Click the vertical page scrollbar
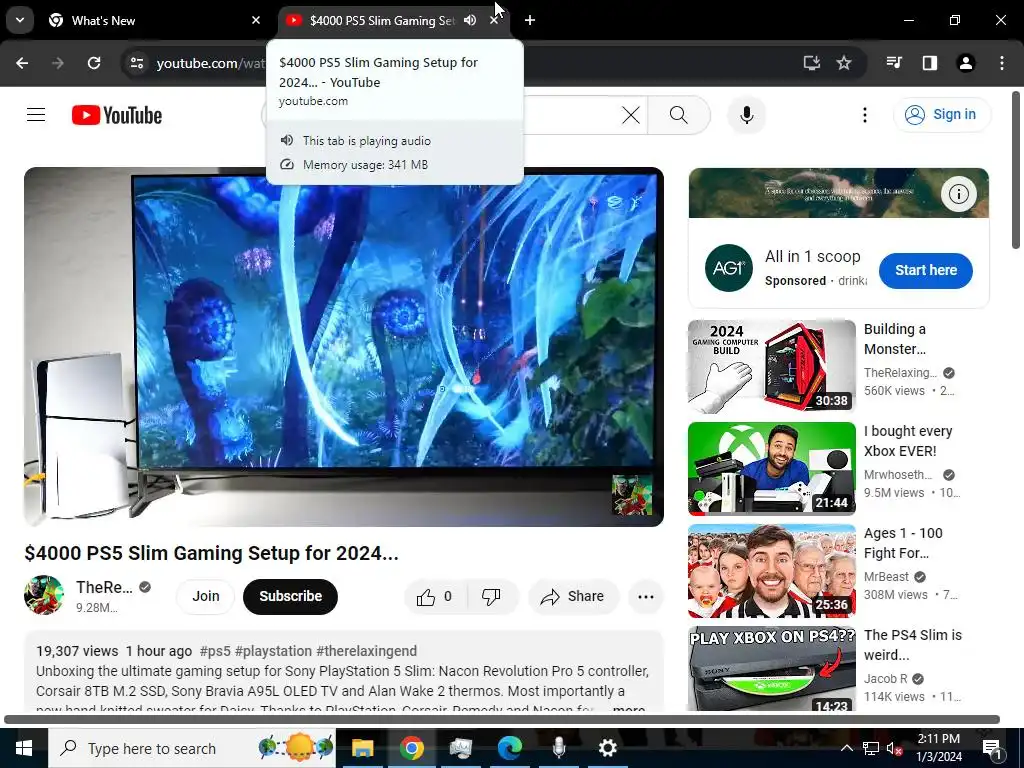Screen dimensions: 1024x768 pyautogui.click(x=1016, y=170)
